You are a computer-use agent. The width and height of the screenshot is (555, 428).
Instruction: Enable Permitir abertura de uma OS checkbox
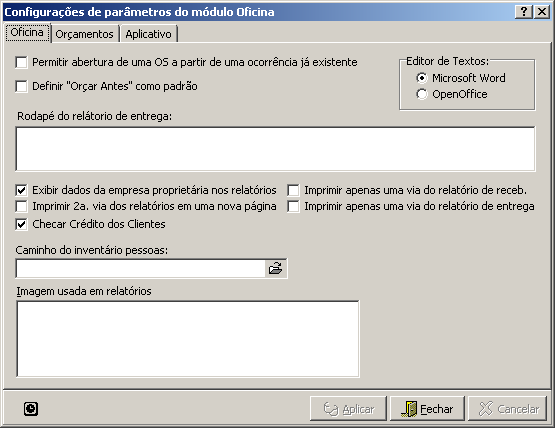[x=22, y=63]
